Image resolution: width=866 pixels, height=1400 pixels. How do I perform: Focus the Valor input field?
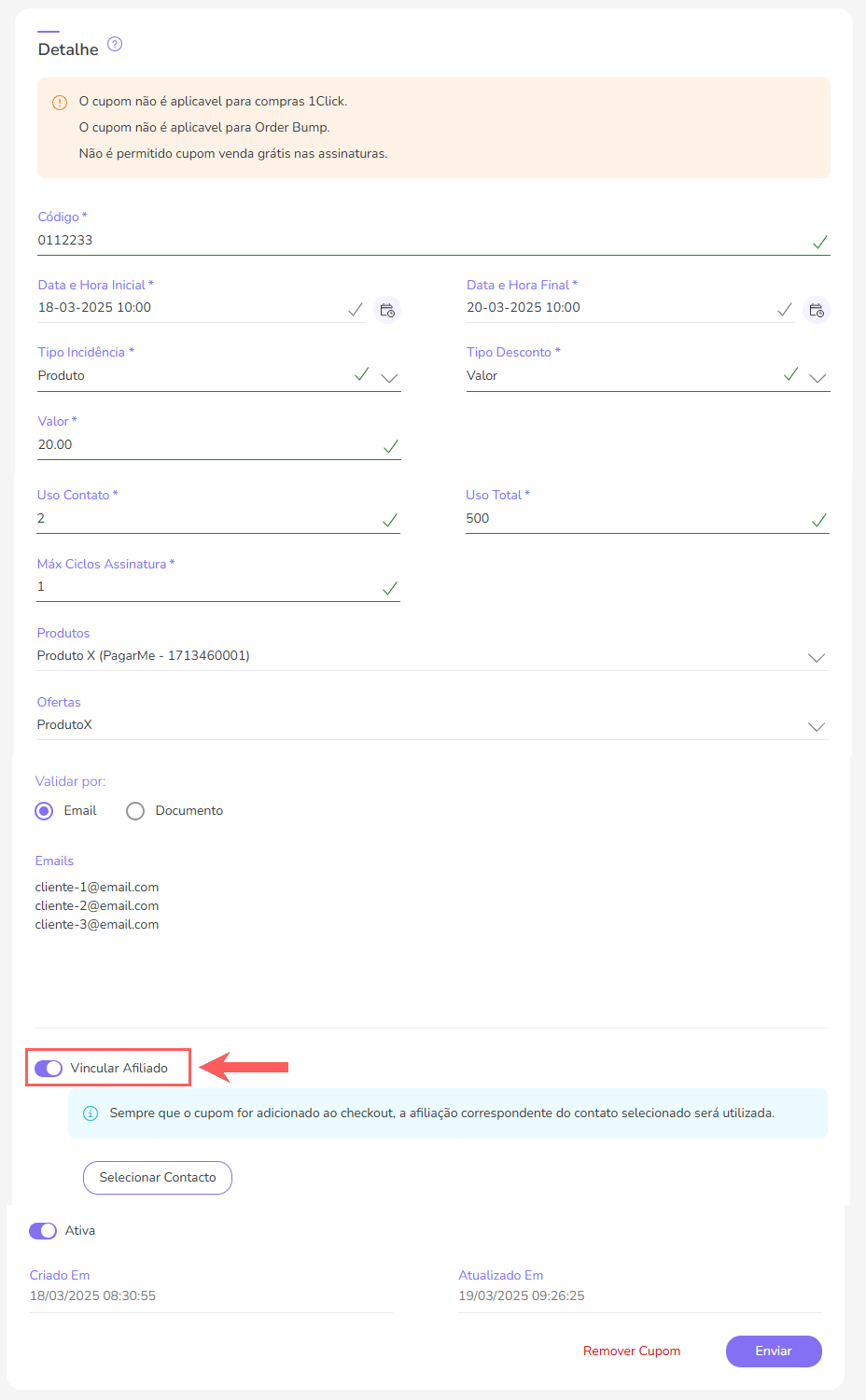tap(205, 445)
